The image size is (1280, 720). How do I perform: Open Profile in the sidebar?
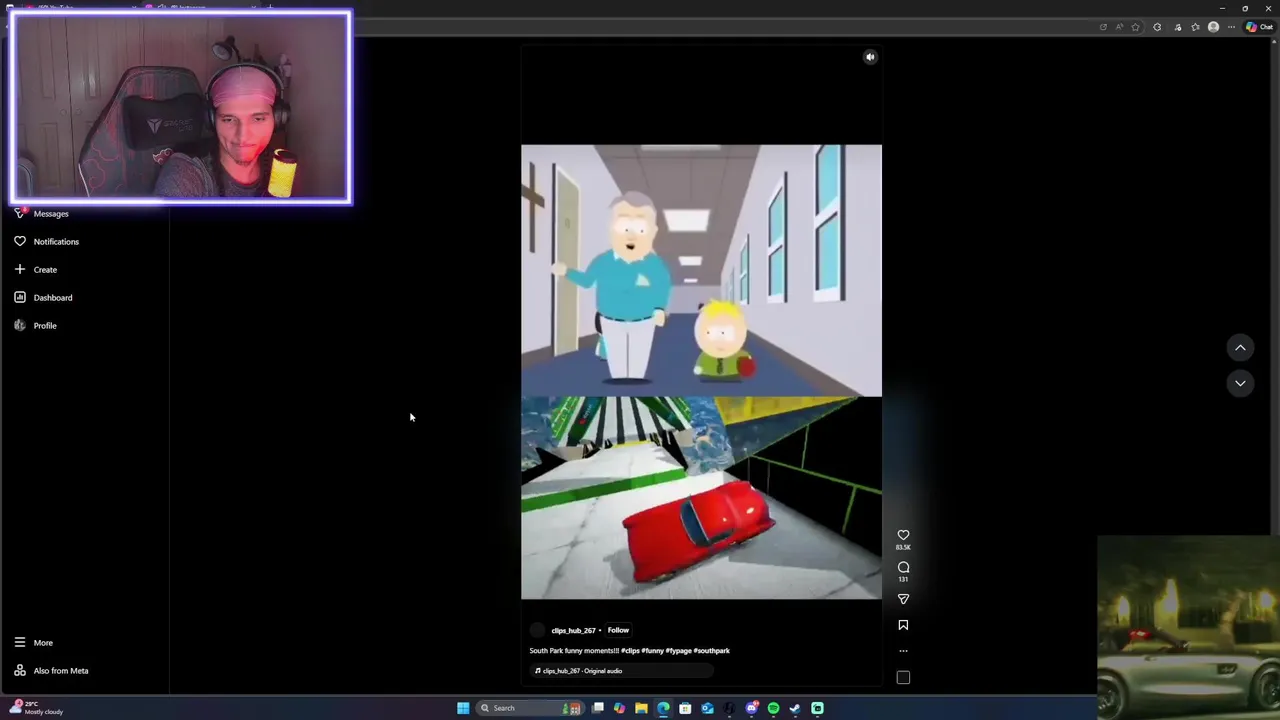45,326
